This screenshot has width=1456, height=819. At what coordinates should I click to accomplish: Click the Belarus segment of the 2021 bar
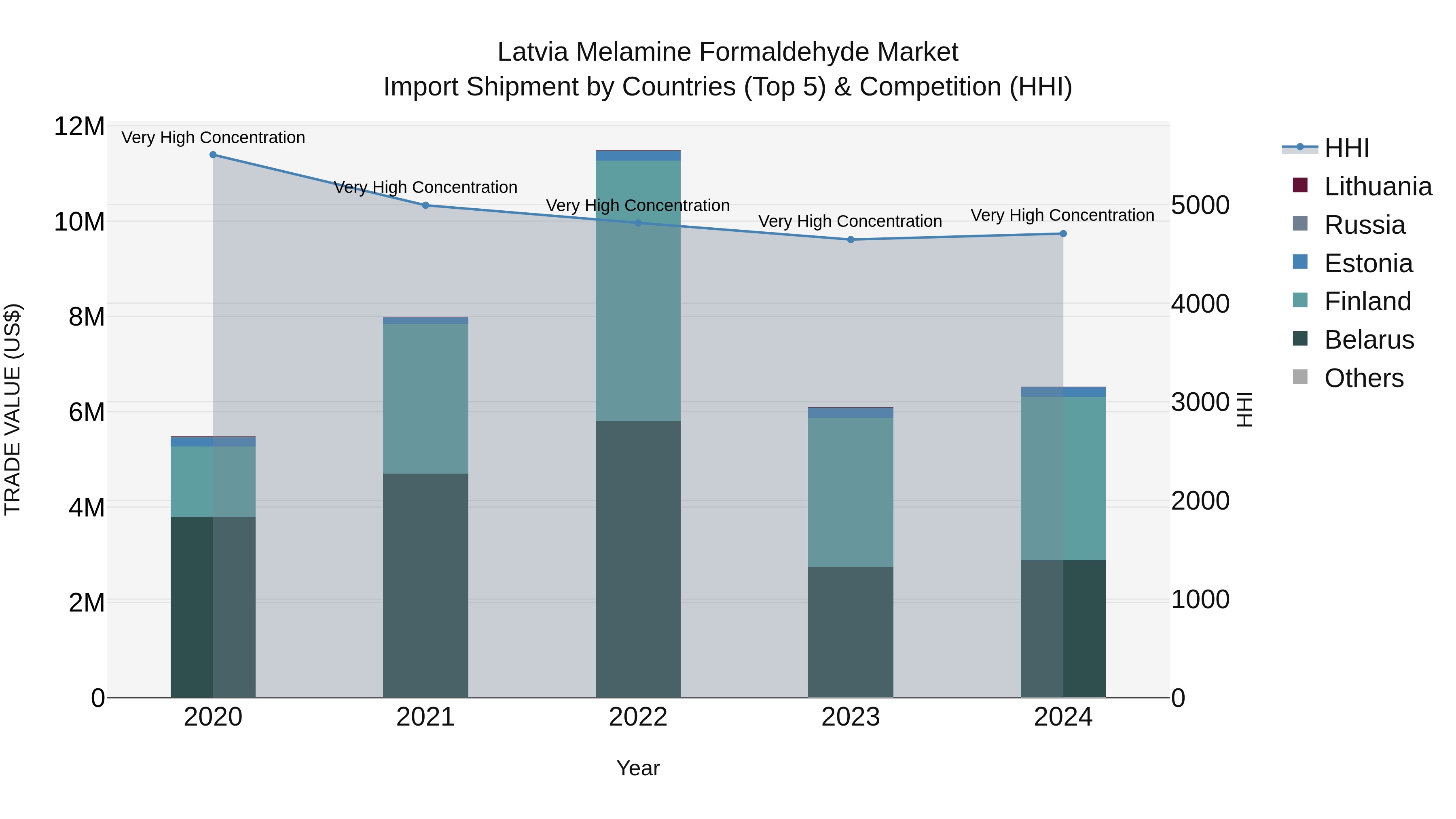tap(425, 586)
